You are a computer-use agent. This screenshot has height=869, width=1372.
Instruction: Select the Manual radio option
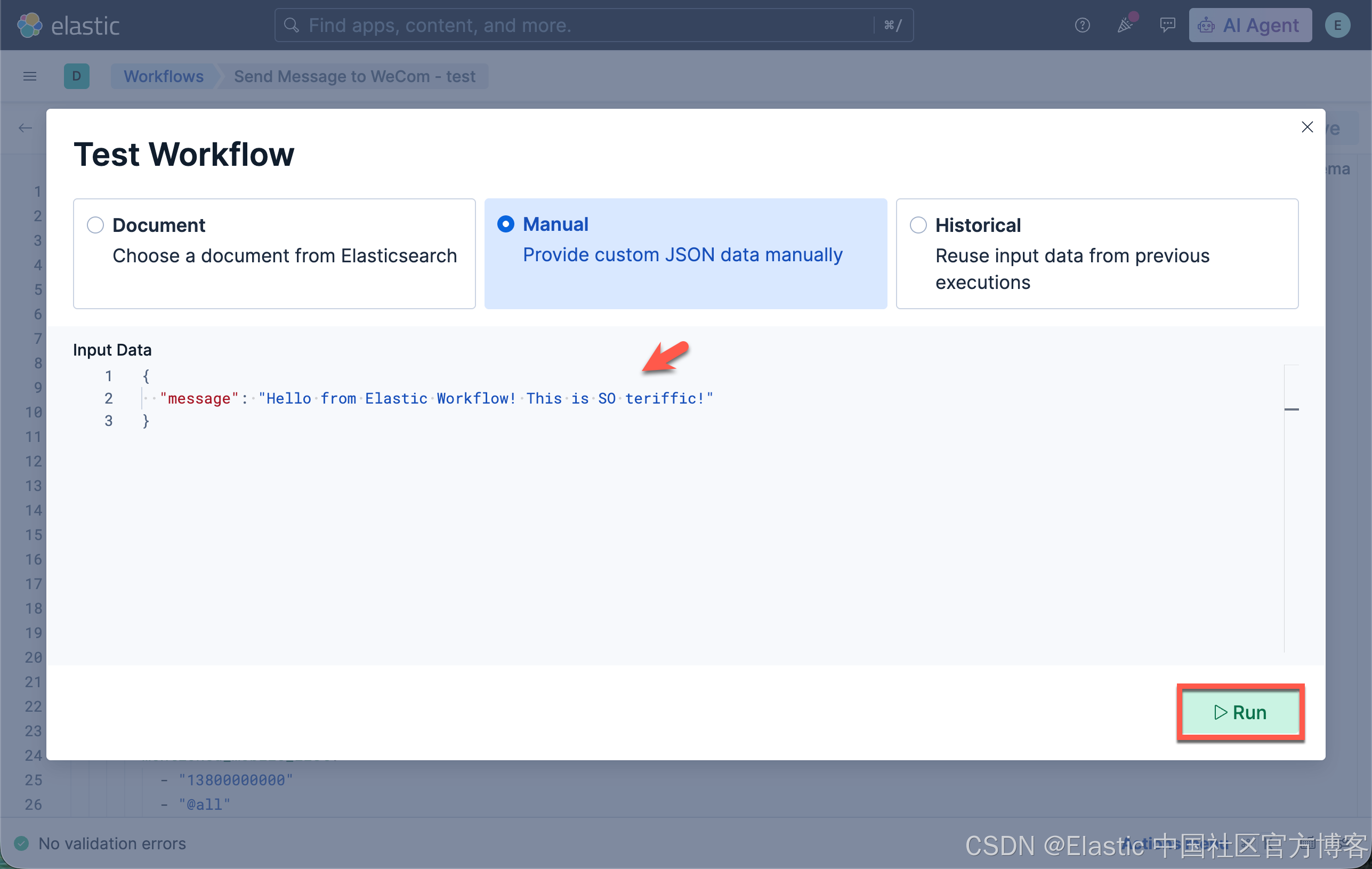click(x=506, y=224)
